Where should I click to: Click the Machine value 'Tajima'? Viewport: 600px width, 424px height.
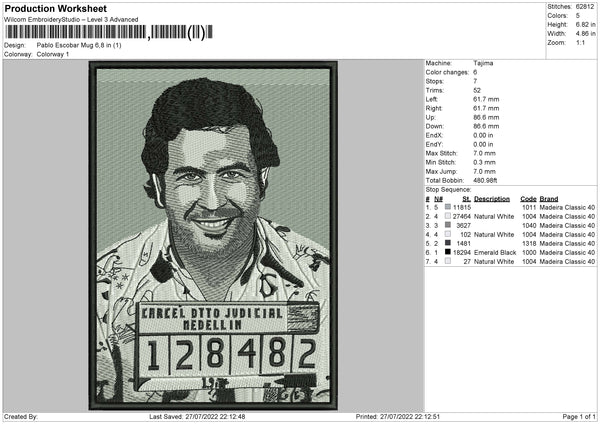point(483,63)
